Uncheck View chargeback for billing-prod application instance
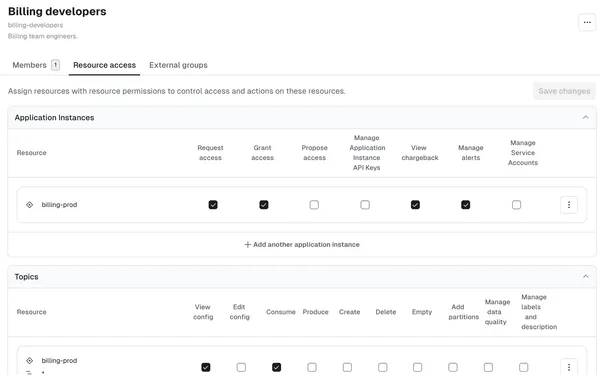 [415, 205]
